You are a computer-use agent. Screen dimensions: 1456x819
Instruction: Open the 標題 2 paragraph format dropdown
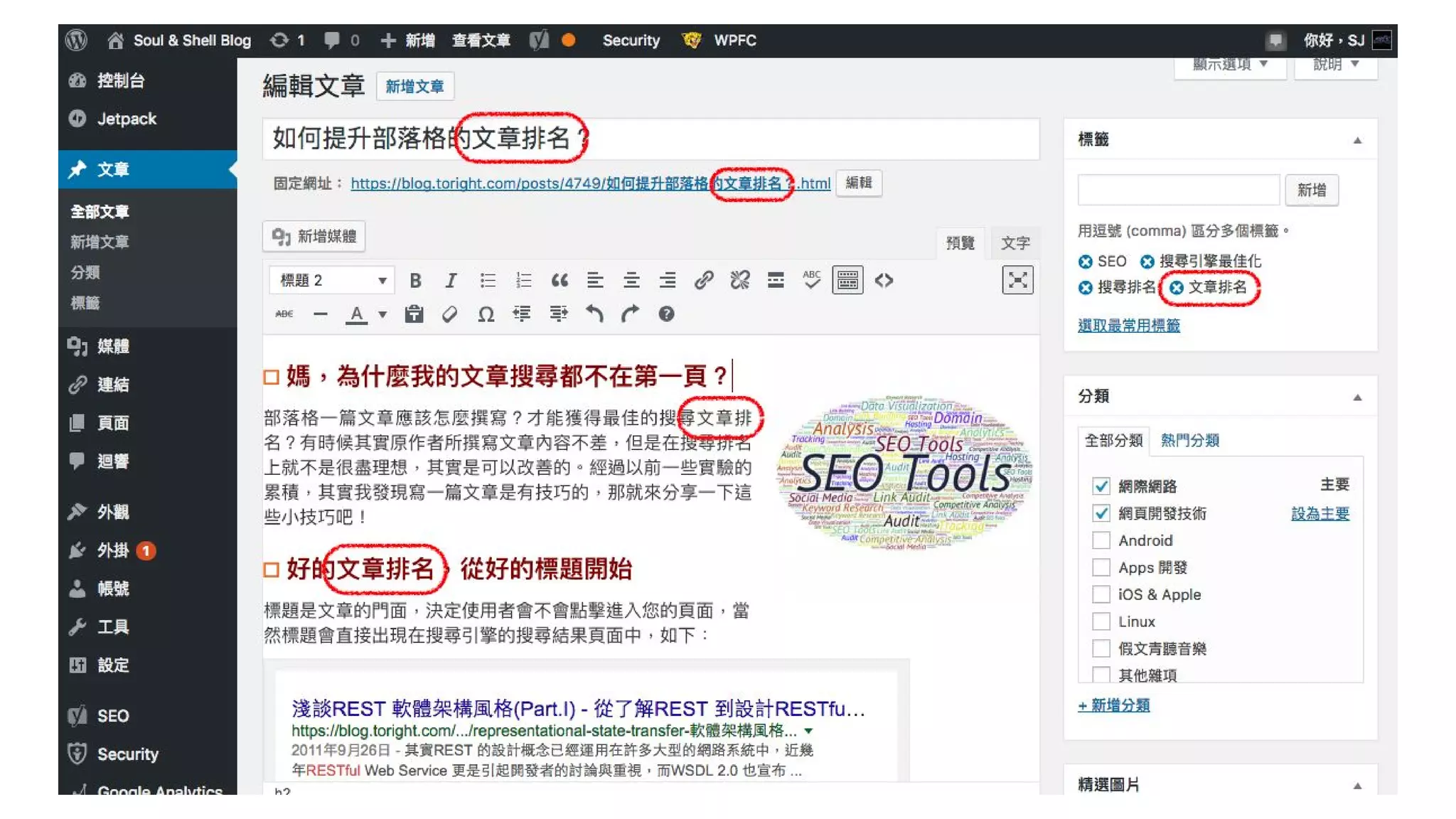point(331,280)
